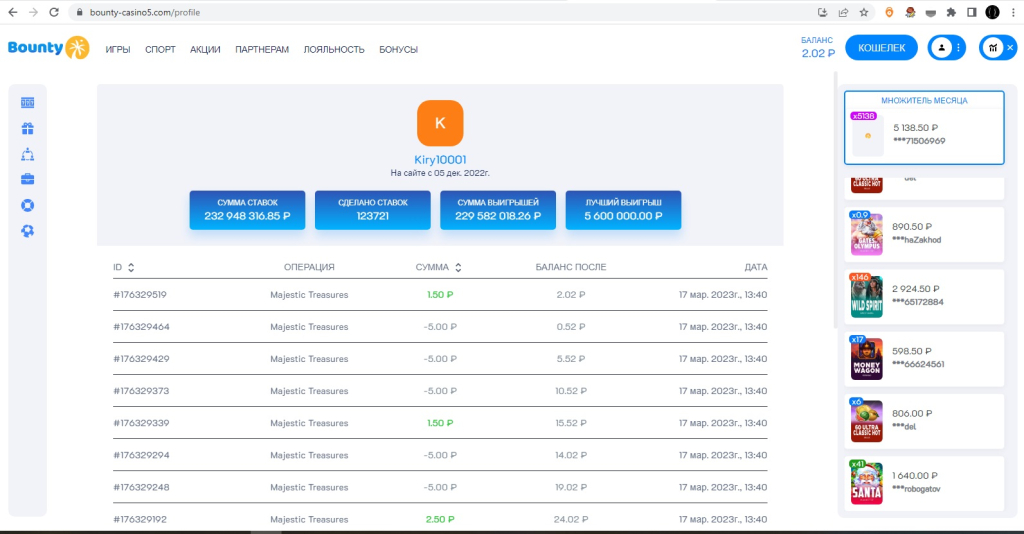The height and width of the screenshot is (534, 1024).
Task: Open the briefcase icon in sidebar
Action: tap(27, 179)
